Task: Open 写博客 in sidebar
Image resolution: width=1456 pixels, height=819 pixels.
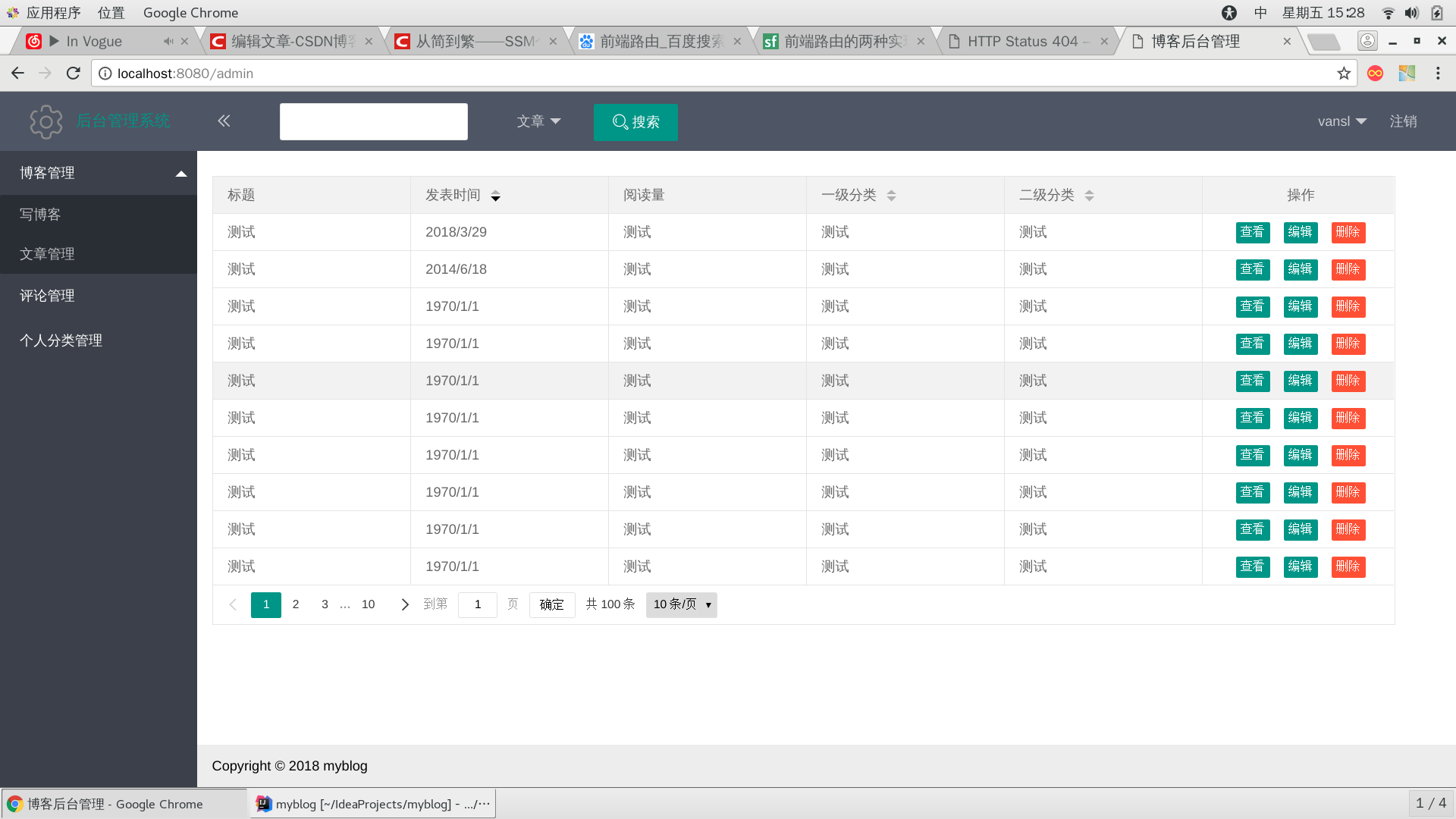Action: point(99,215)
